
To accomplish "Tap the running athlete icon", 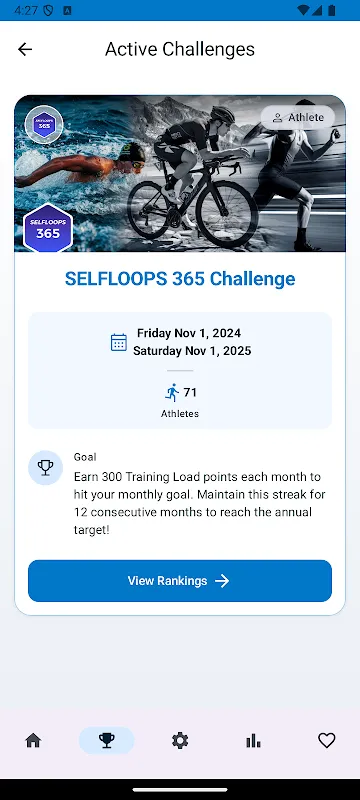I will pos(172,392).
